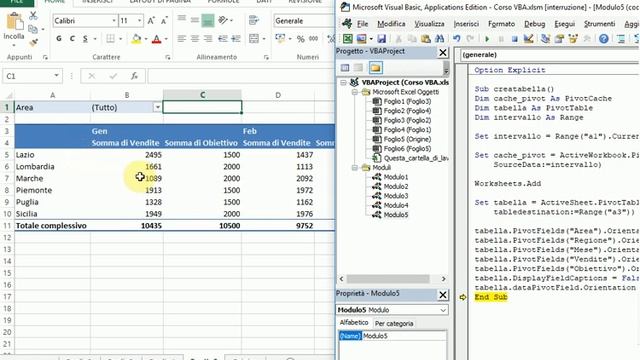
Task: Apply the red font color
Action: [x=156, y=39]
